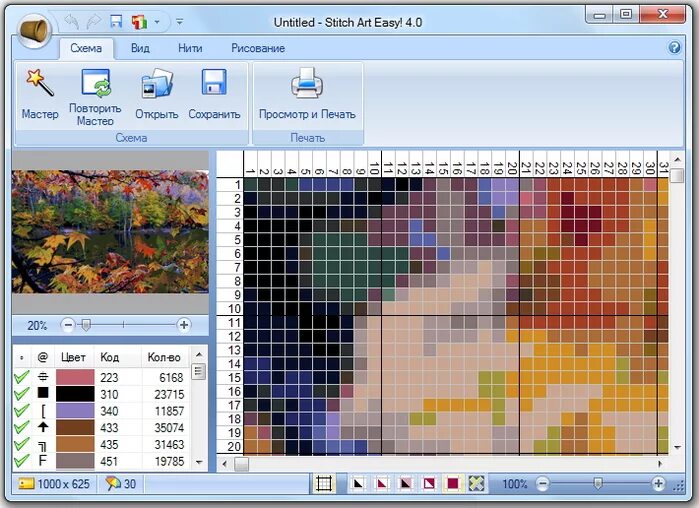Switch to the Схема ribbon tab
This screenshot has height=508, width=699.
coord(86,48)
